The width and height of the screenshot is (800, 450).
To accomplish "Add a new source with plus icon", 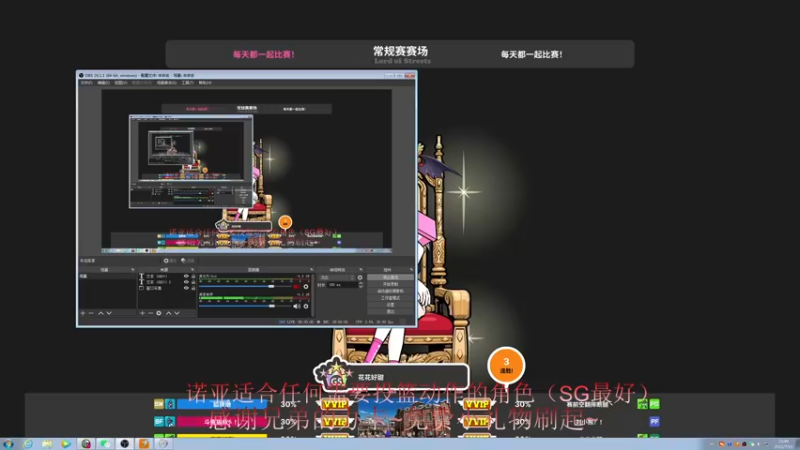I will coord(142,313).
